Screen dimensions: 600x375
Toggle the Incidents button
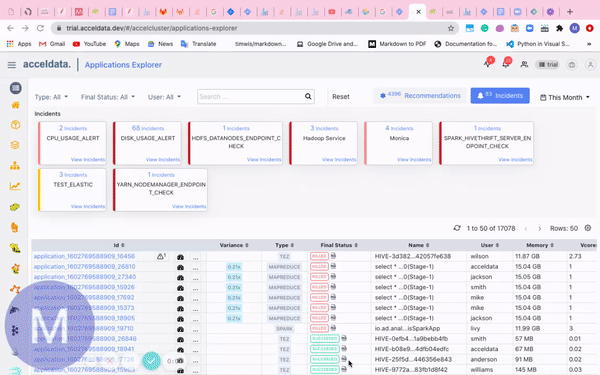point(500,96)
